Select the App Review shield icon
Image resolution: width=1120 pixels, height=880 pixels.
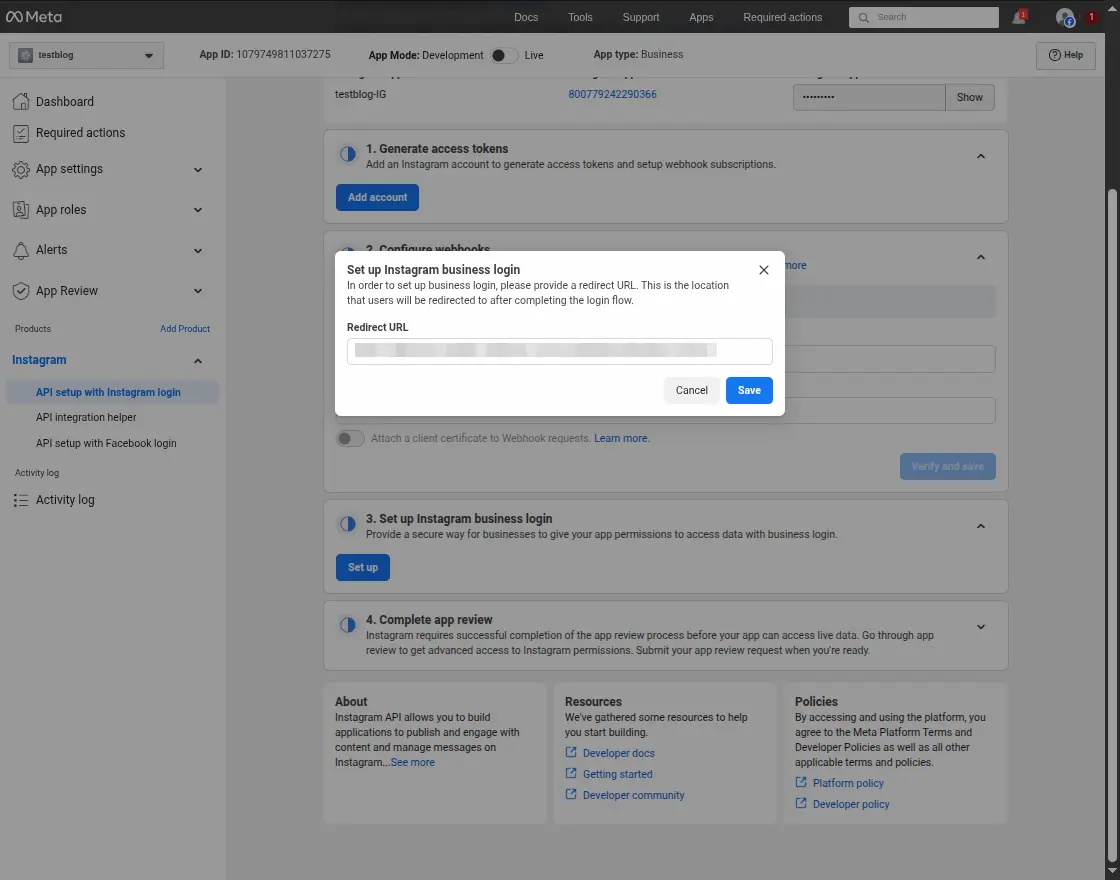pyautogui.click(x=21, y=290)
